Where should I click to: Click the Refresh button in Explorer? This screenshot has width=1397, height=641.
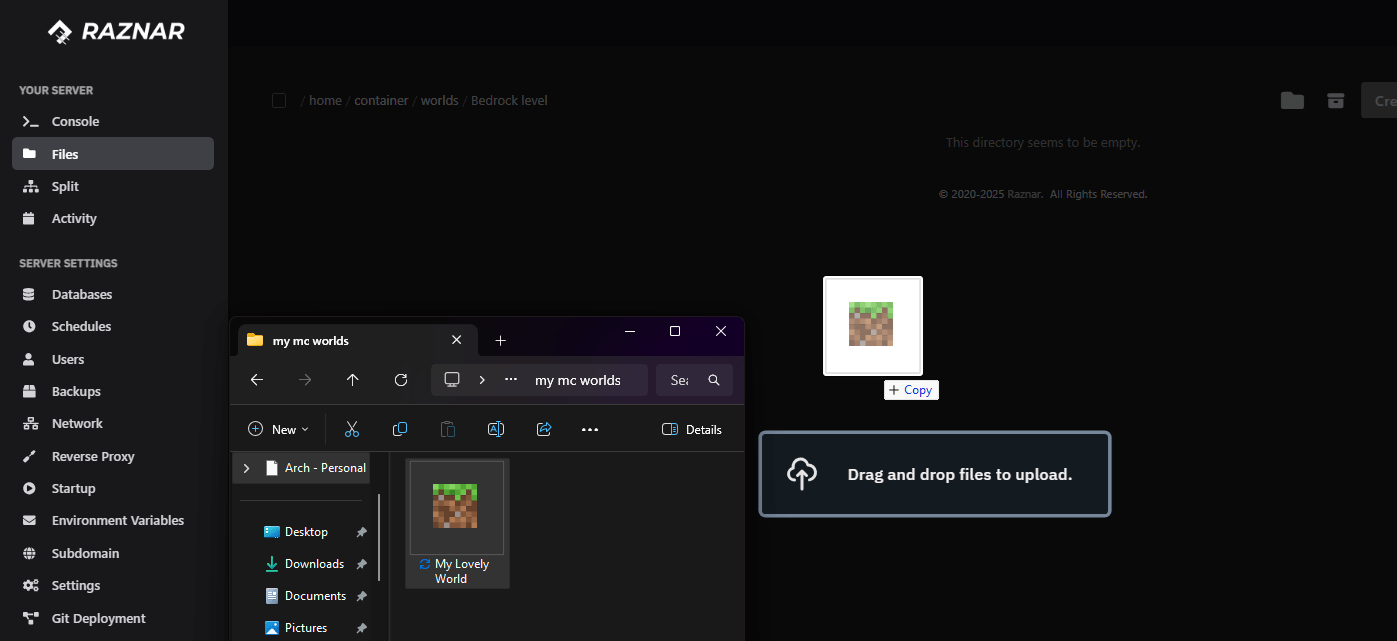401,380
